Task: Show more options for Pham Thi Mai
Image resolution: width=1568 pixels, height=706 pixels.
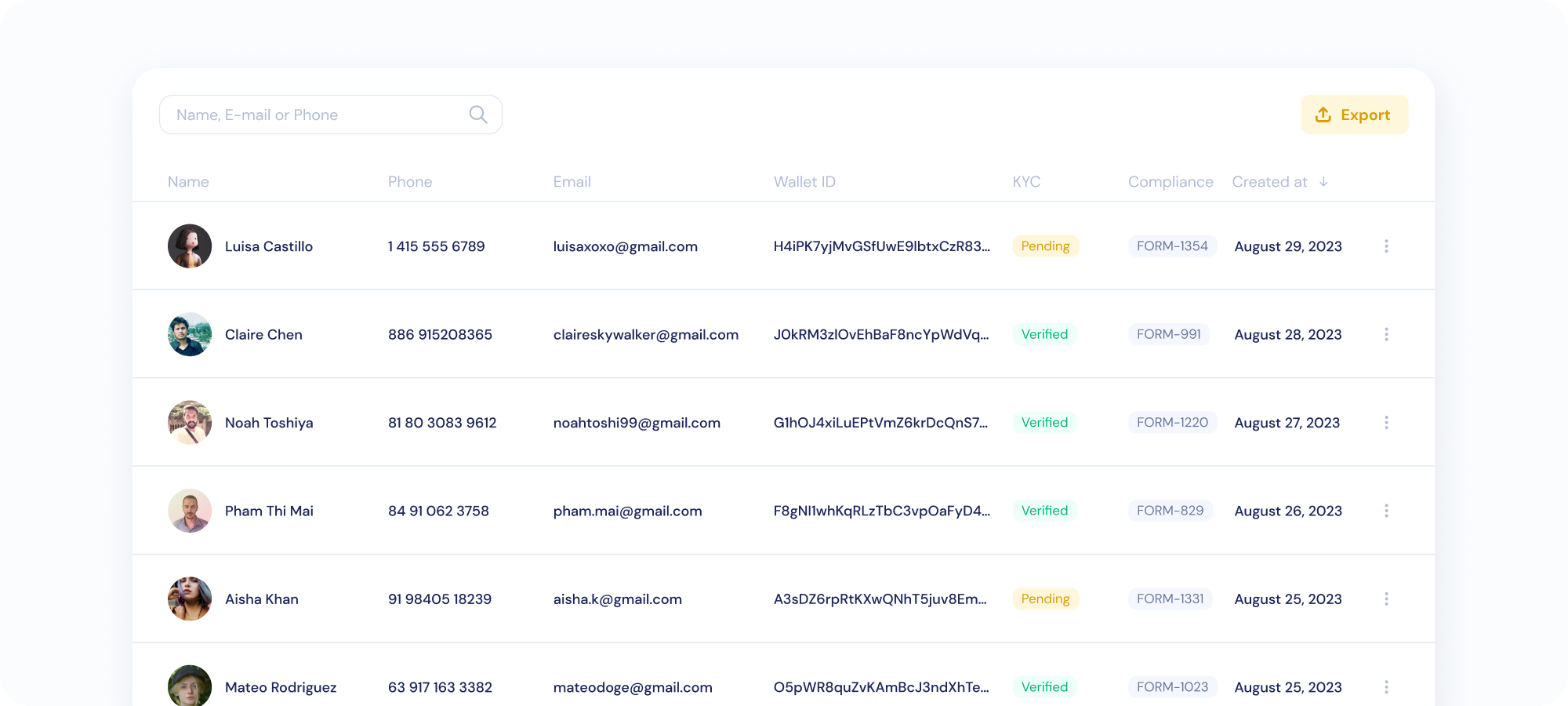Action: pyautogui.click(x=1386, y=511)
